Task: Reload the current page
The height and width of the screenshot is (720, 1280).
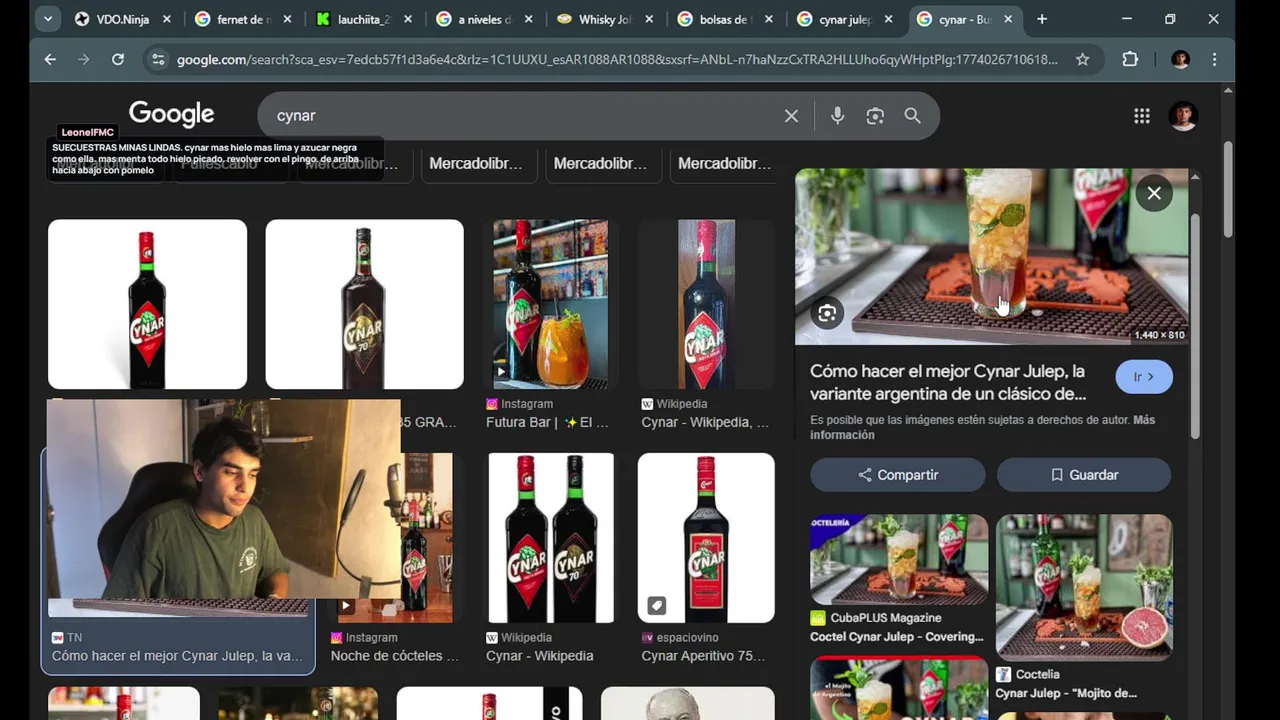Action: click(118, 59)
